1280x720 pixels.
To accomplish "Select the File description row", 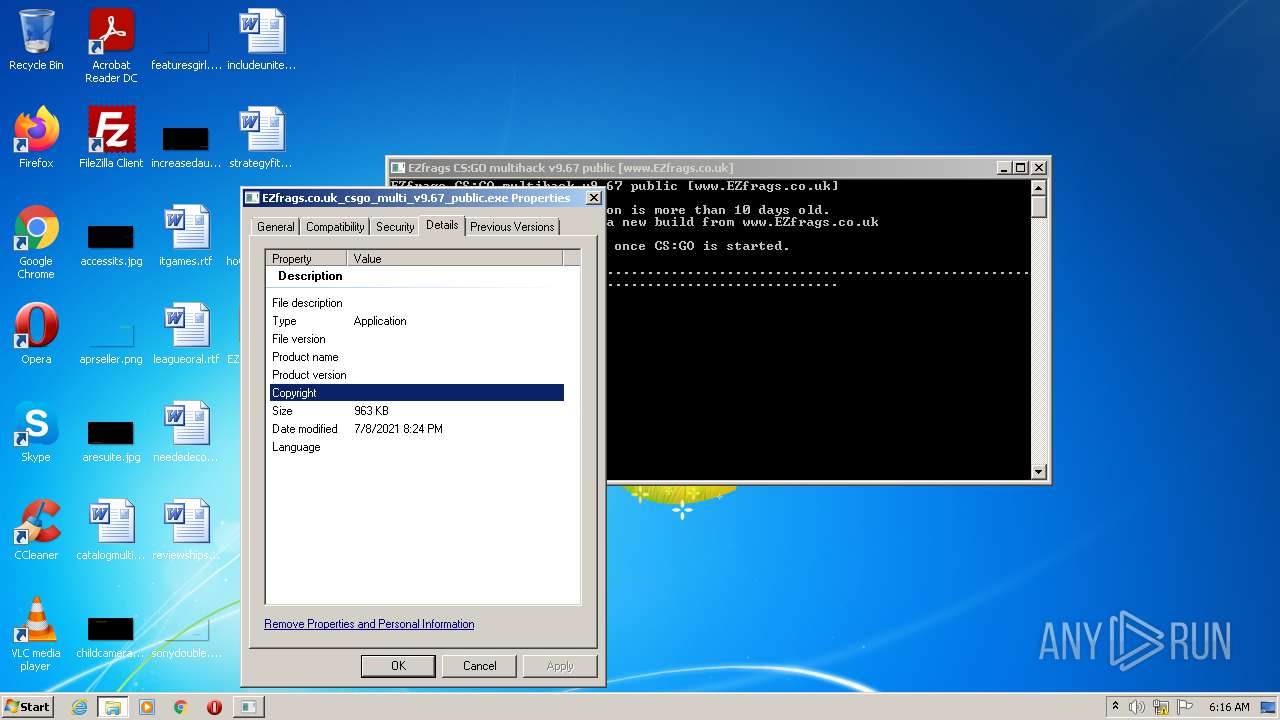I will (417, 303).
